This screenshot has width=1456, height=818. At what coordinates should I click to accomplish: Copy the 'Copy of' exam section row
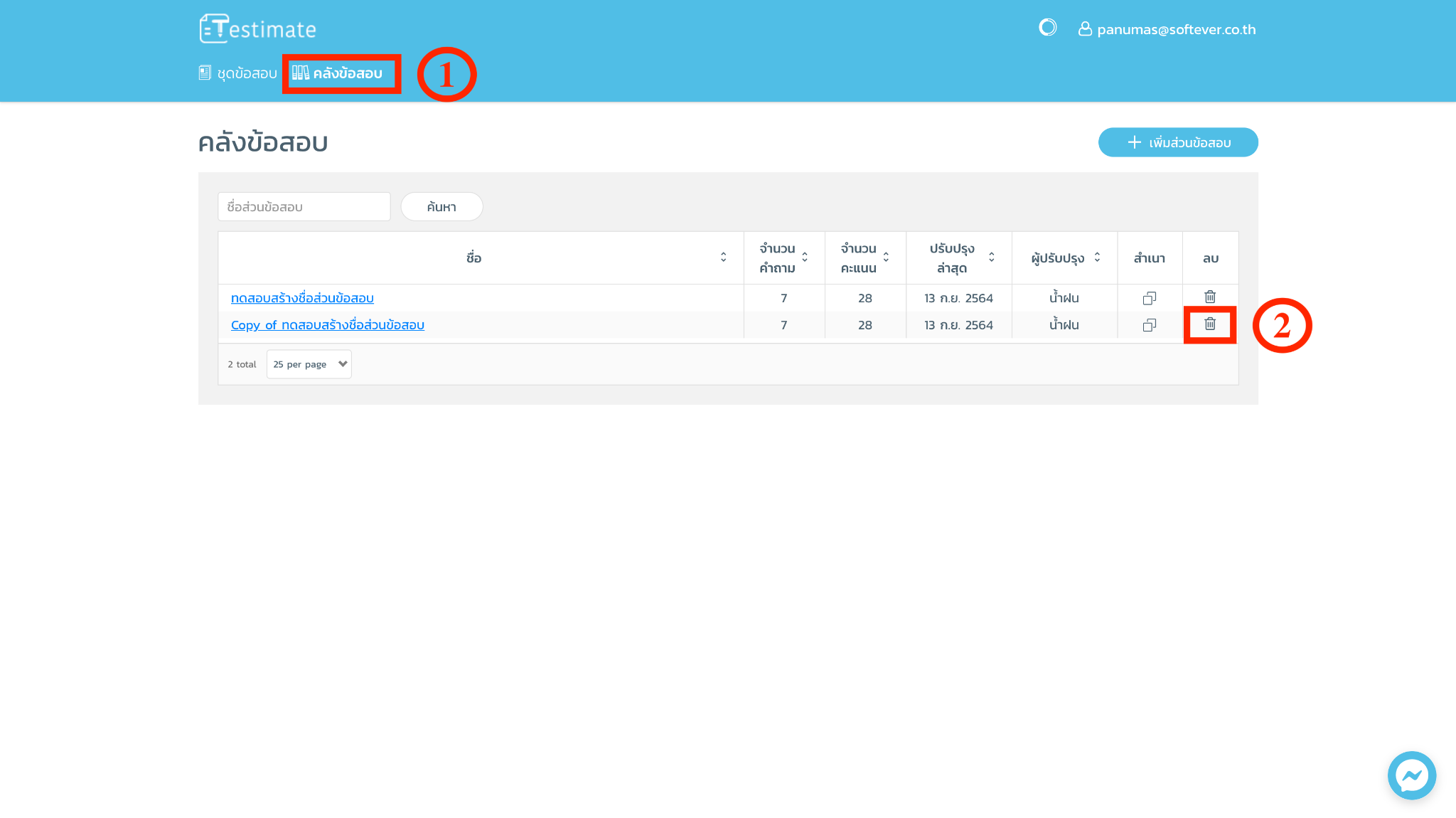click(1149, 325)
